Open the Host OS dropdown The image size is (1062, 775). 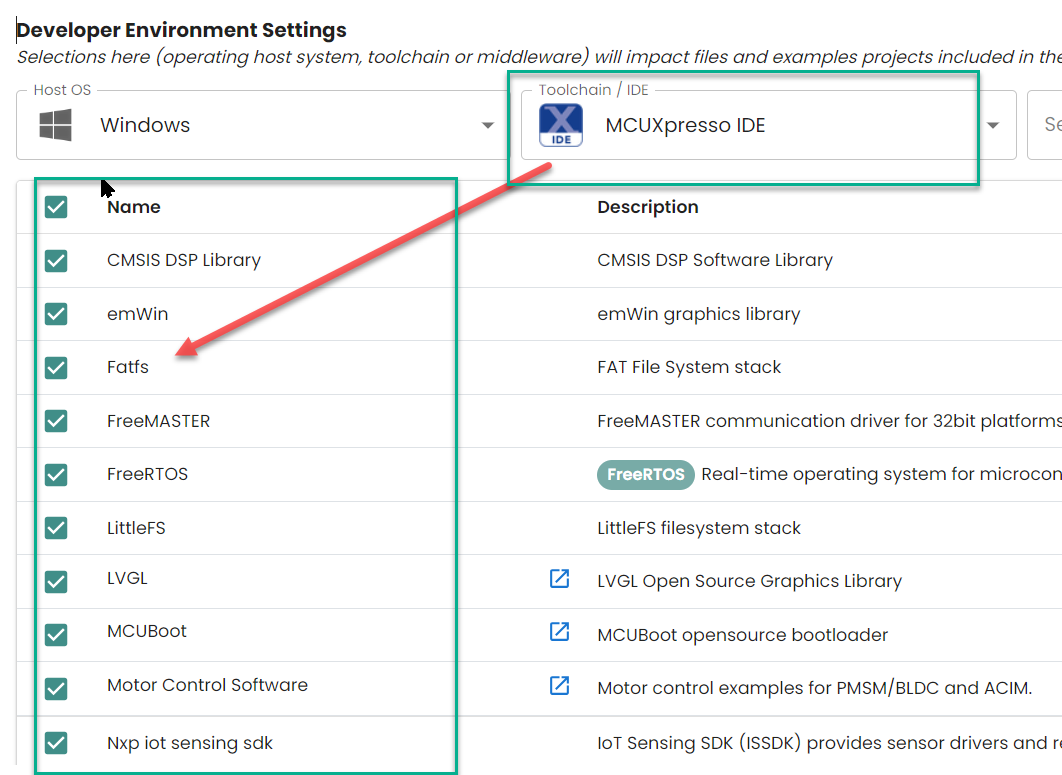click(487, 124)
